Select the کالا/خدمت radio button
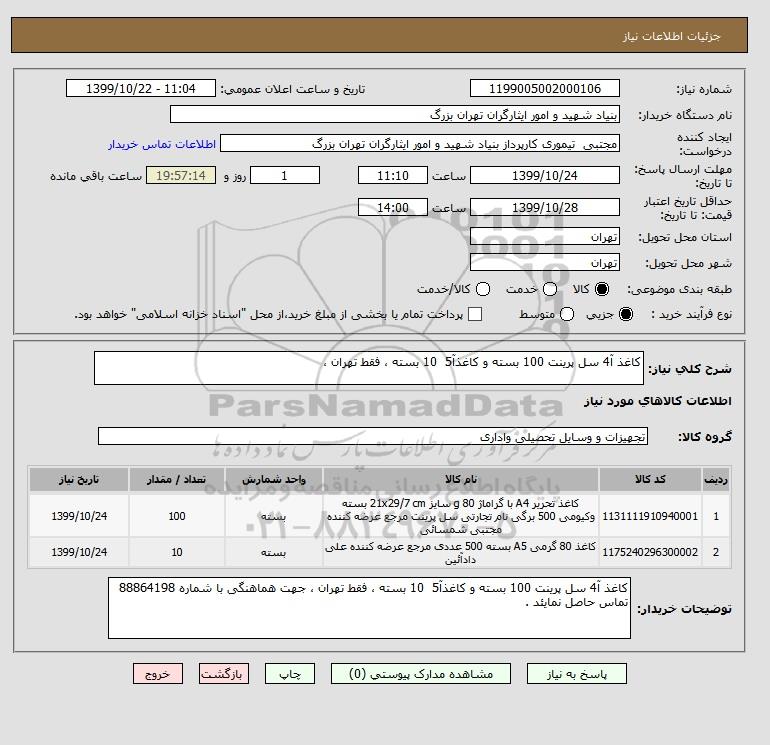 (483, 289)
